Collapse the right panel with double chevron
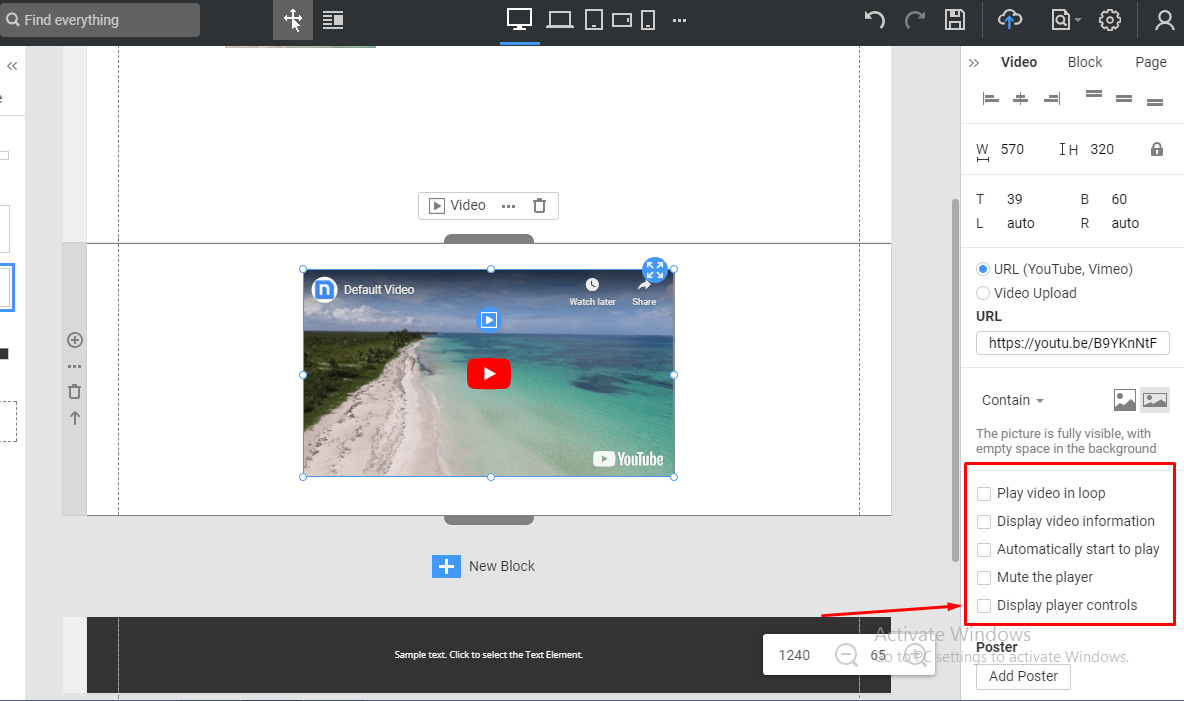Viewport: 1184px width, 701px height. point(973,61)
